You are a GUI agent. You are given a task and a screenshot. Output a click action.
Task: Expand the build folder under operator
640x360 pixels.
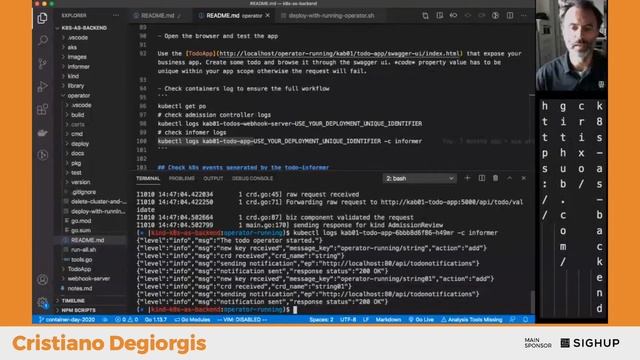tap(78, 115)
